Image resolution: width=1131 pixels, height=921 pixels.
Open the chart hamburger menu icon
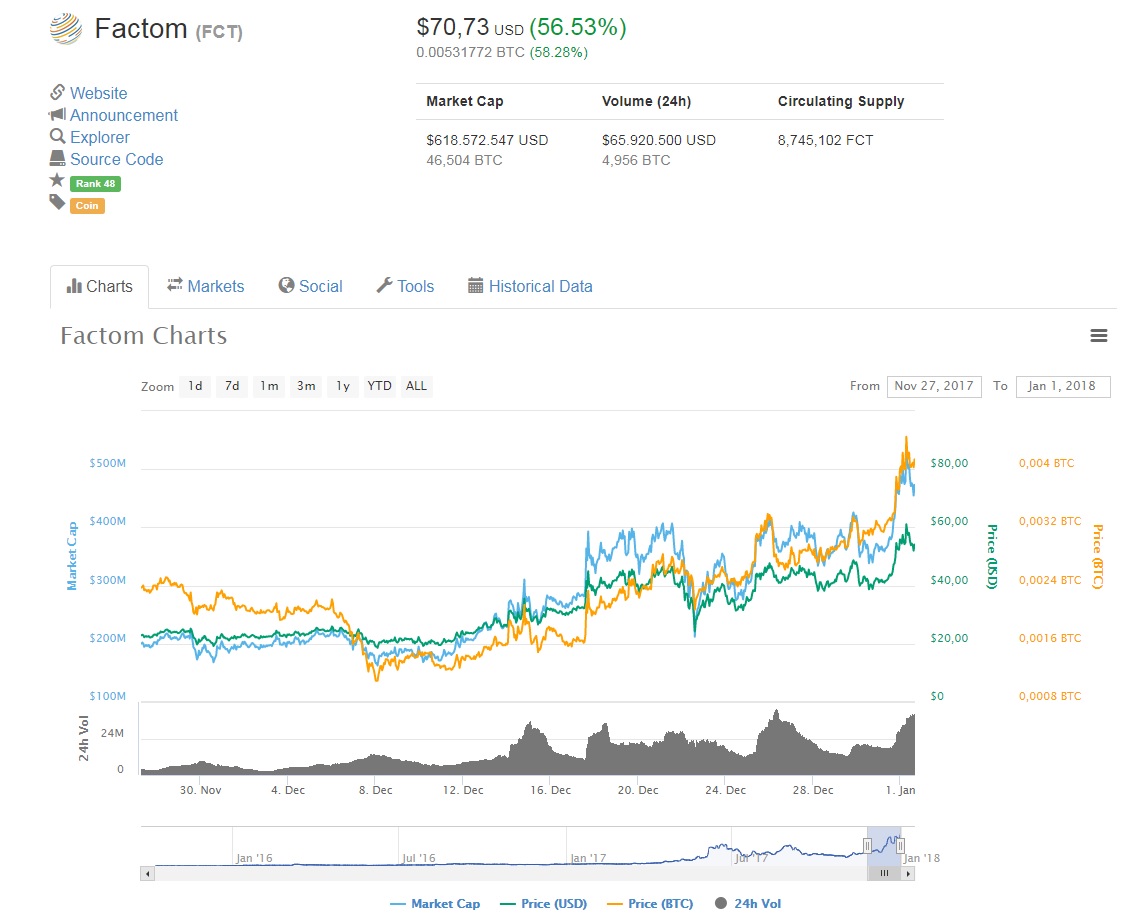point(1099,335)
